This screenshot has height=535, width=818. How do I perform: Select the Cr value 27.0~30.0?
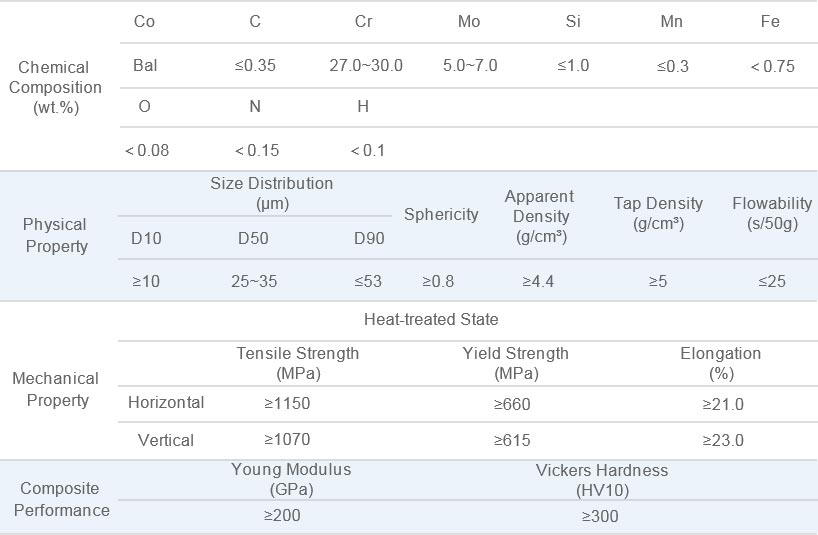[x=366, y=66]
